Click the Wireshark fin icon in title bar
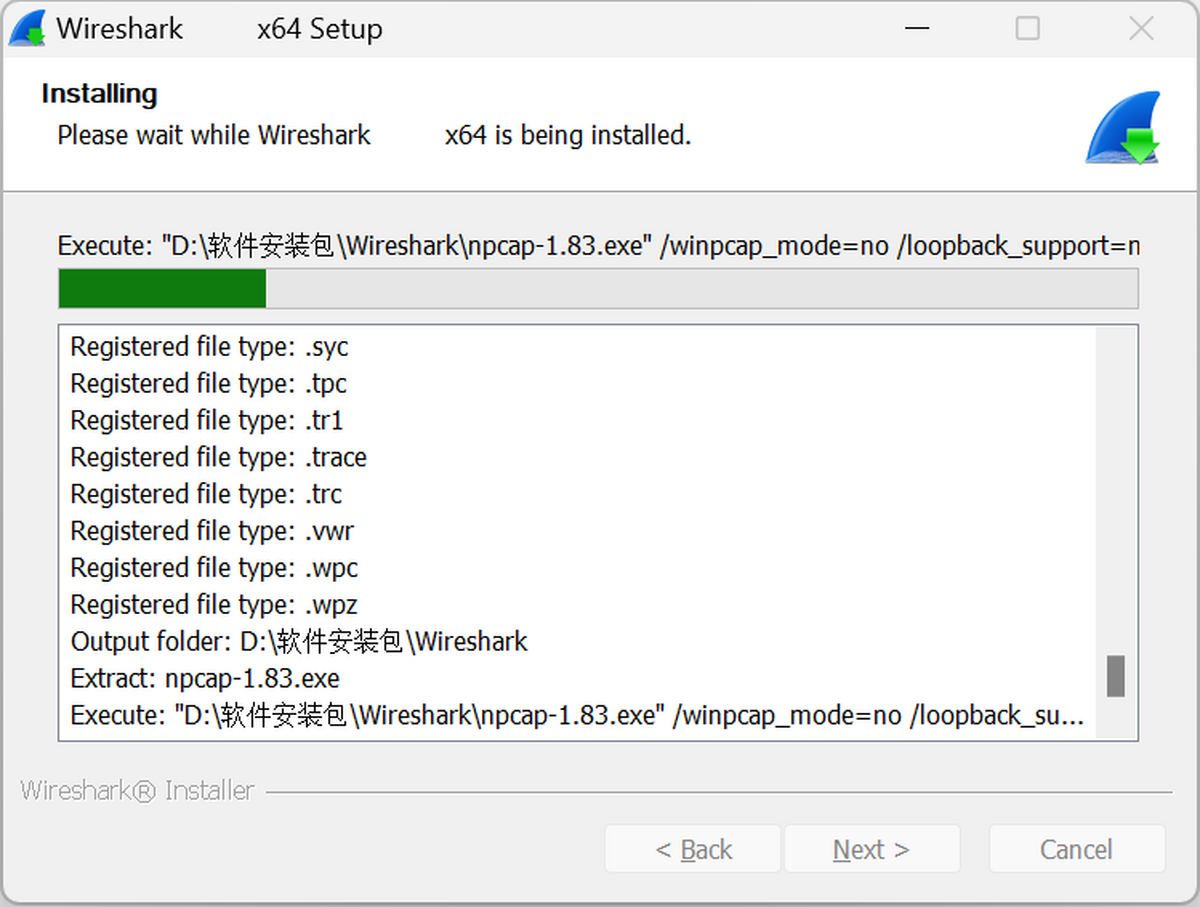 tap(27, 29)
